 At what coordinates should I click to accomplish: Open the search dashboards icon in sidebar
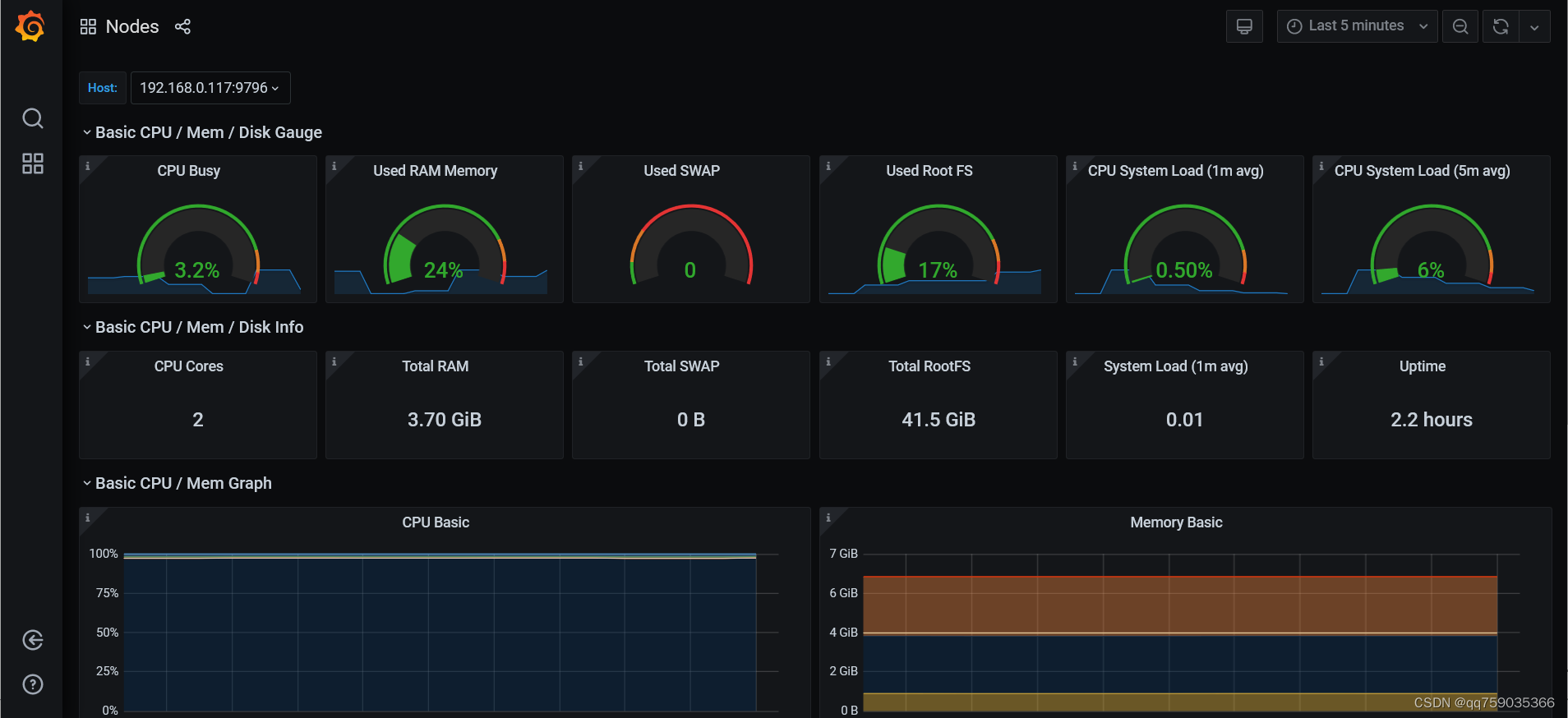33,118
